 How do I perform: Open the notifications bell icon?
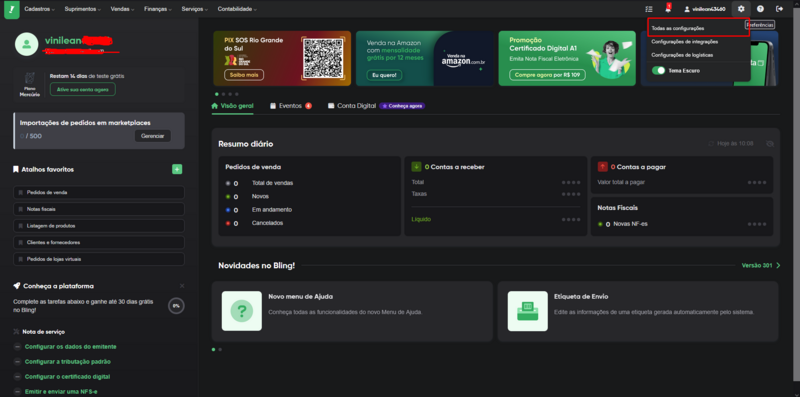668,9
